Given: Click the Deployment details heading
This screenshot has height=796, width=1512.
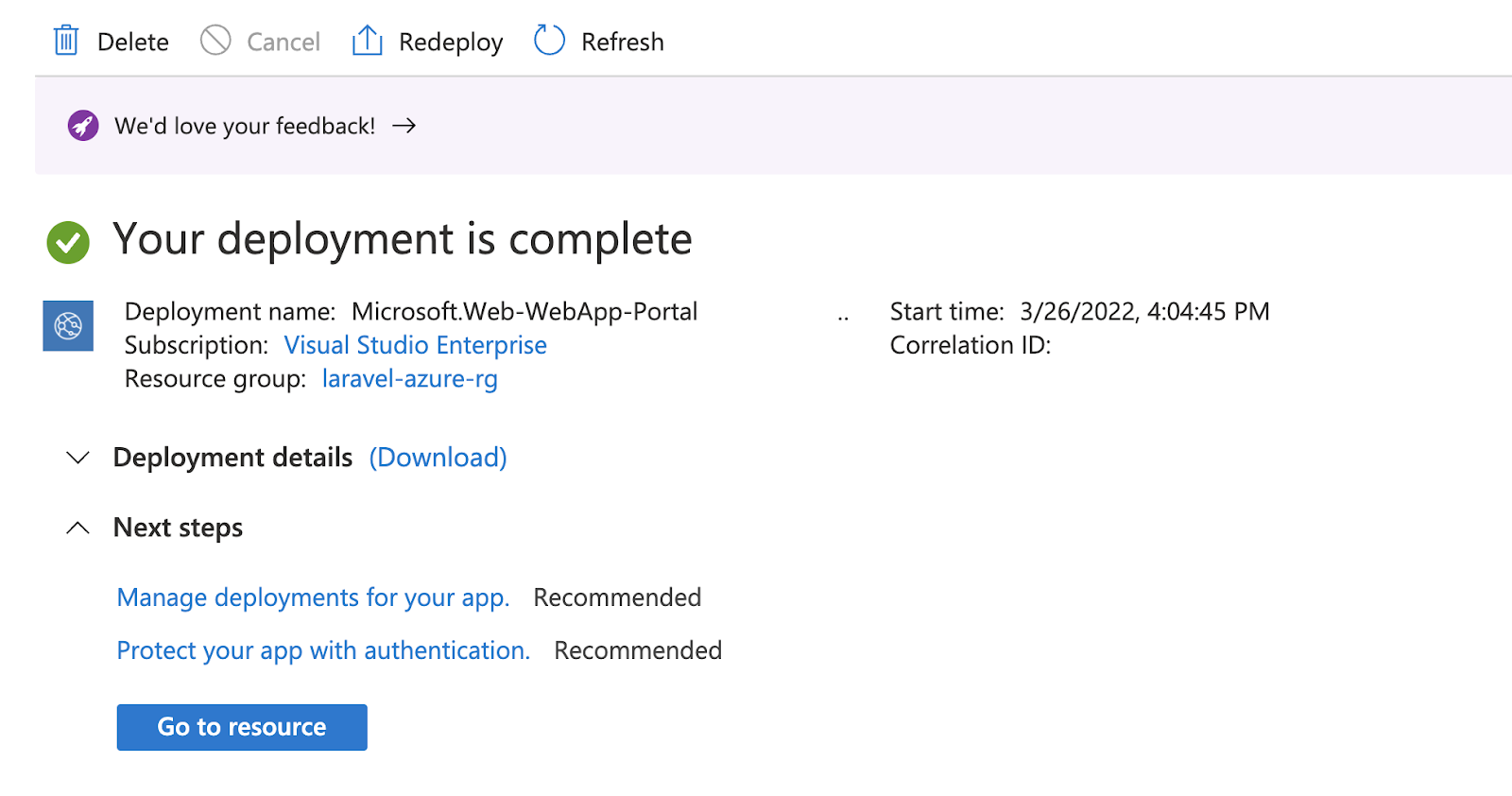Looking at the screenshot, I should point(232,458).
